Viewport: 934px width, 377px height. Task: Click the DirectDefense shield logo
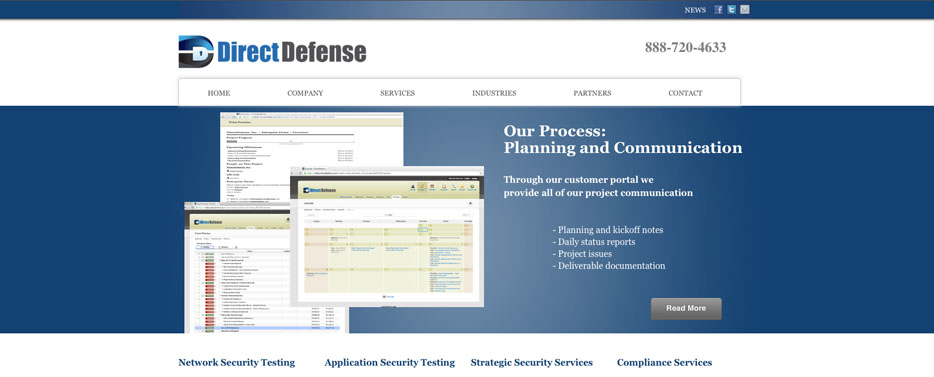click(196, 52)
